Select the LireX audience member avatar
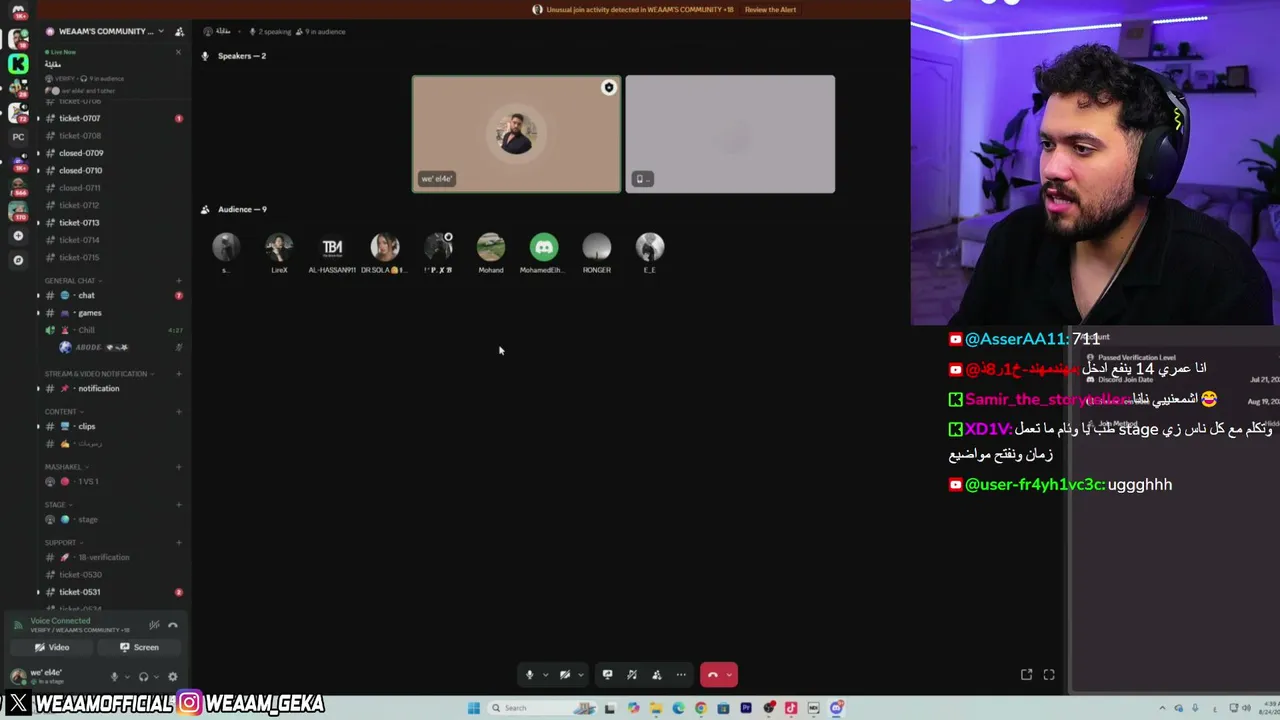Viewport: 1280px width, 720px height. click(x=279, y=247)
